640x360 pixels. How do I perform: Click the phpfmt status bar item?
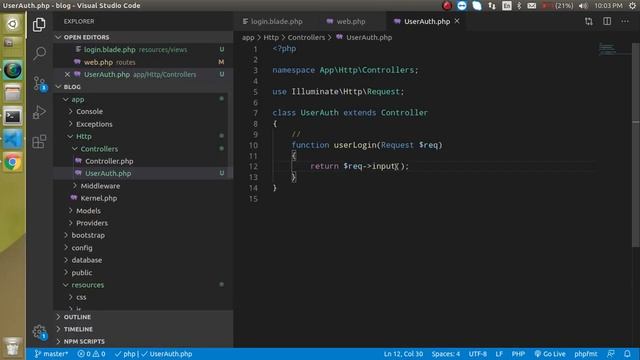coord(586,354)
